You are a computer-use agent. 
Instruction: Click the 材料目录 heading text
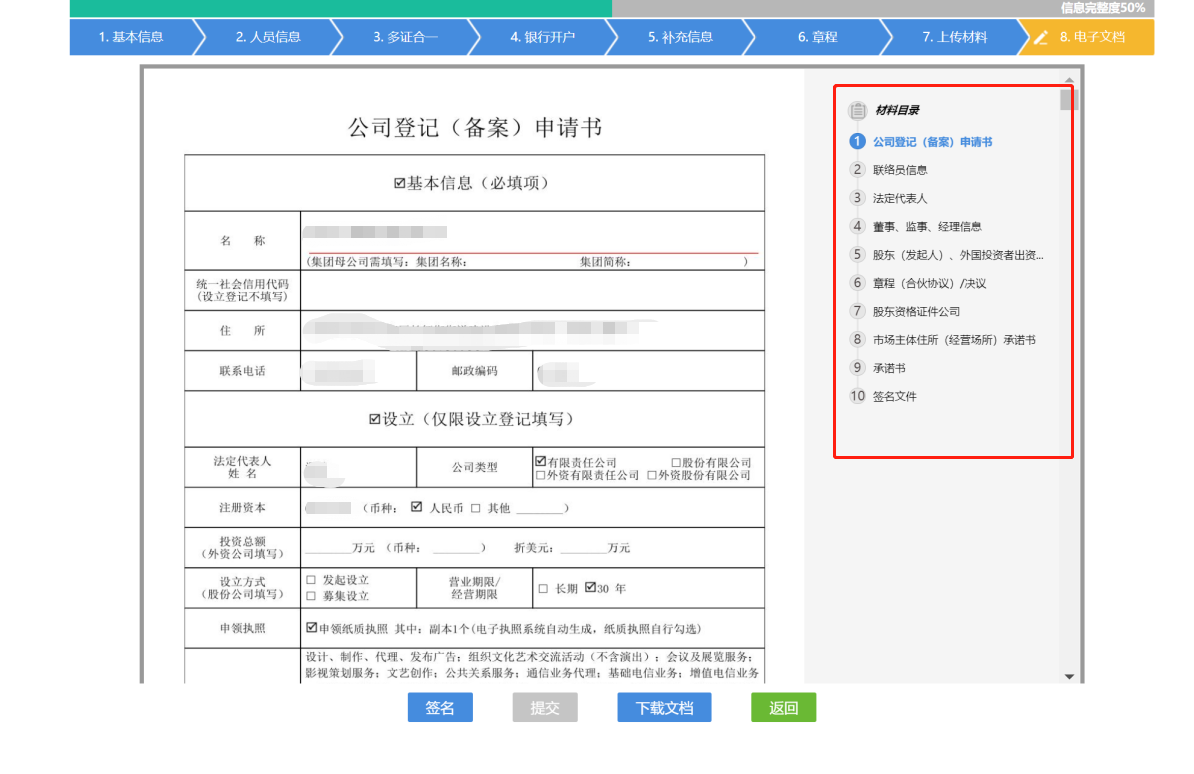click(x=897, y=110)
